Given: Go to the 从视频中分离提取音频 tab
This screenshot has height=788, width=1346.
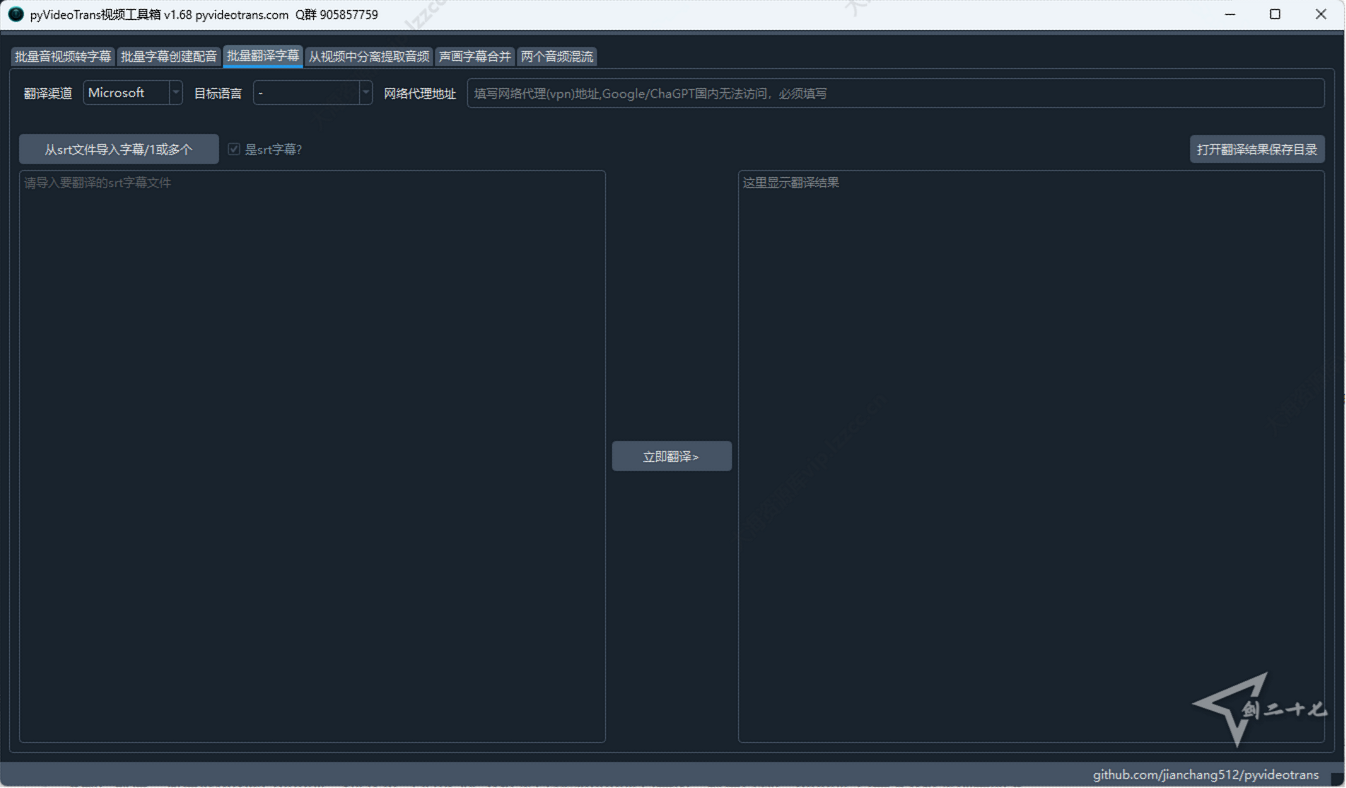Looking at the screenshot, I should 369,57.
